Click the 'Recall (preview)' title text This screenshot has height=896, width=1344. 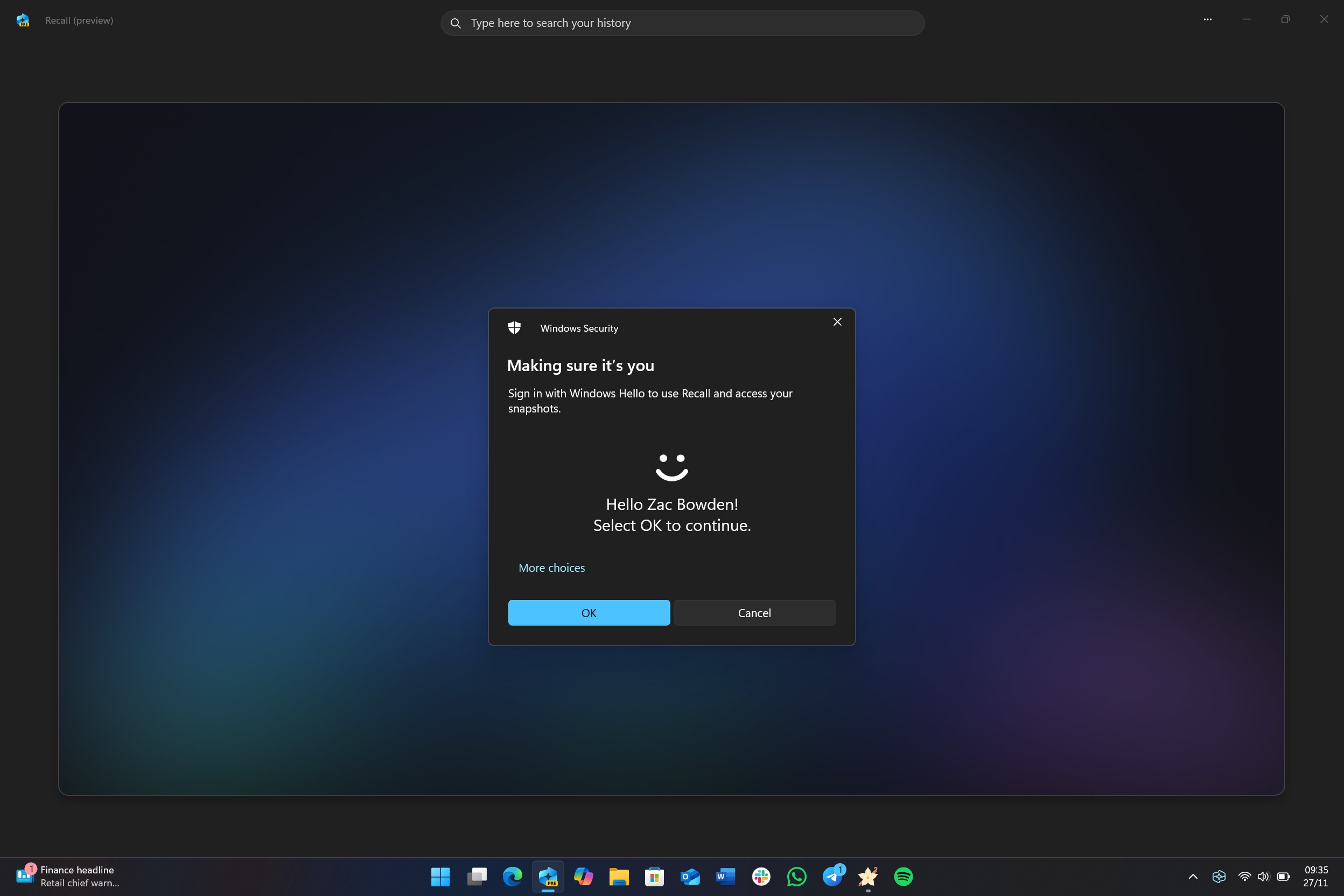(79, 20)
